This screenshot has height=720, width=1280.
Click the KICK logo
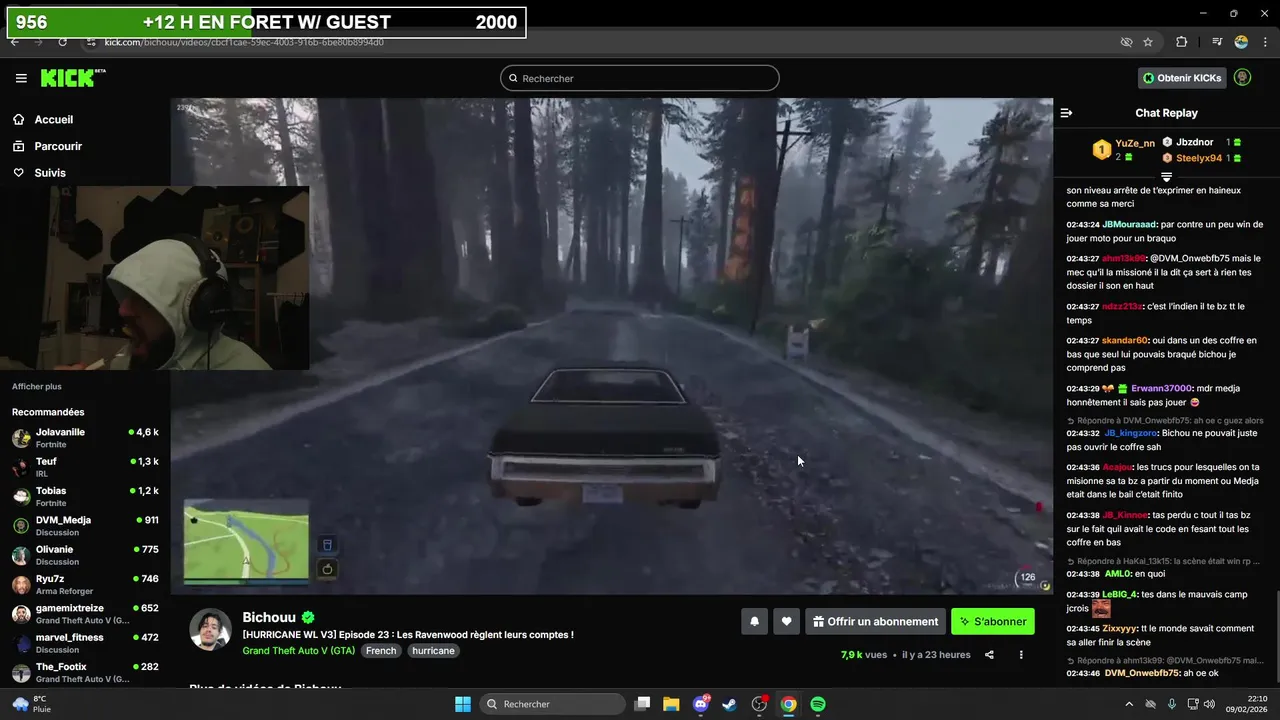tap(73, 78)
